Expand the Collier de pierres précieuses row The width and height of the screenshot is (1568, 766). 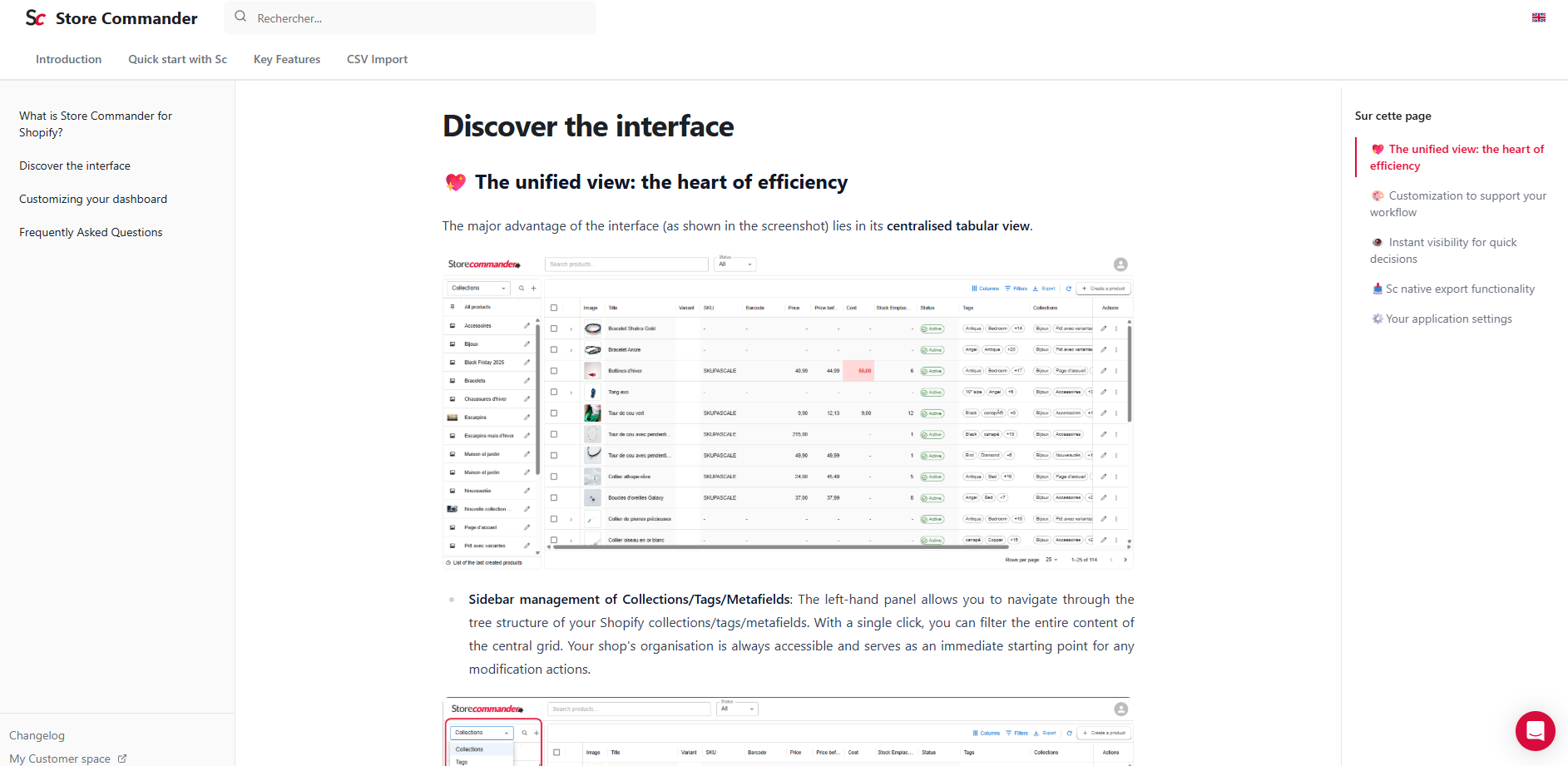point(571,519)
